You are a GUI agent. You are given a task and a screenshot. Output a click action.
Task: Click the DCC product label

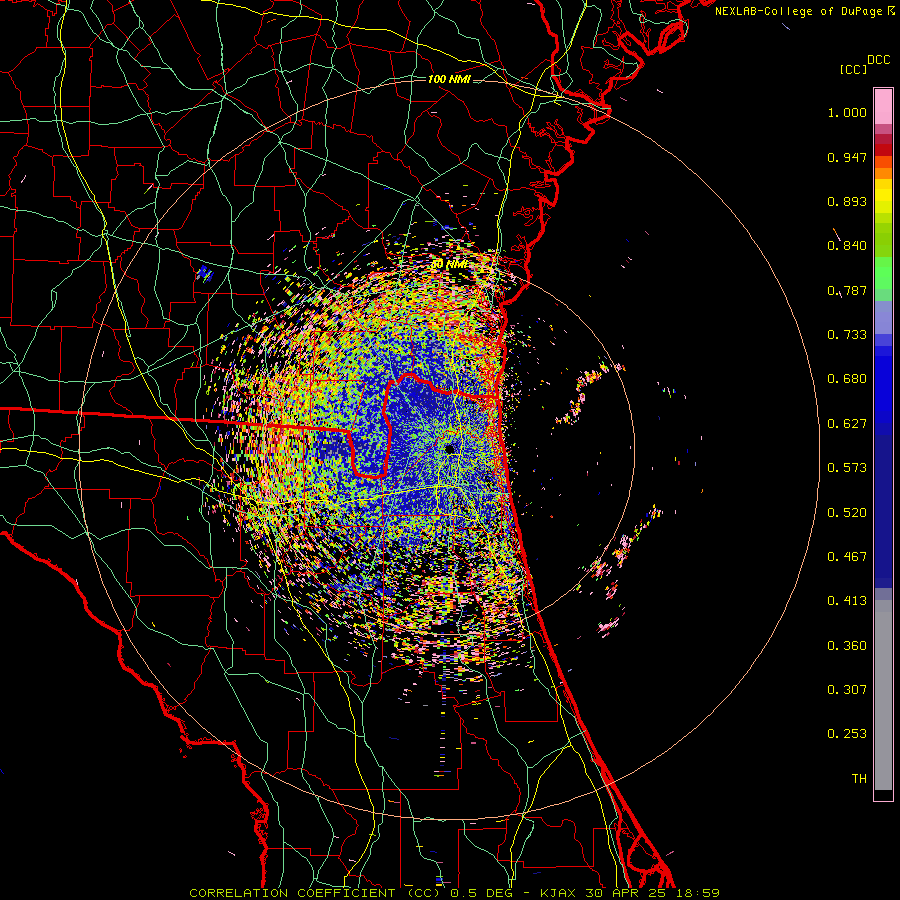click(878, 60)
